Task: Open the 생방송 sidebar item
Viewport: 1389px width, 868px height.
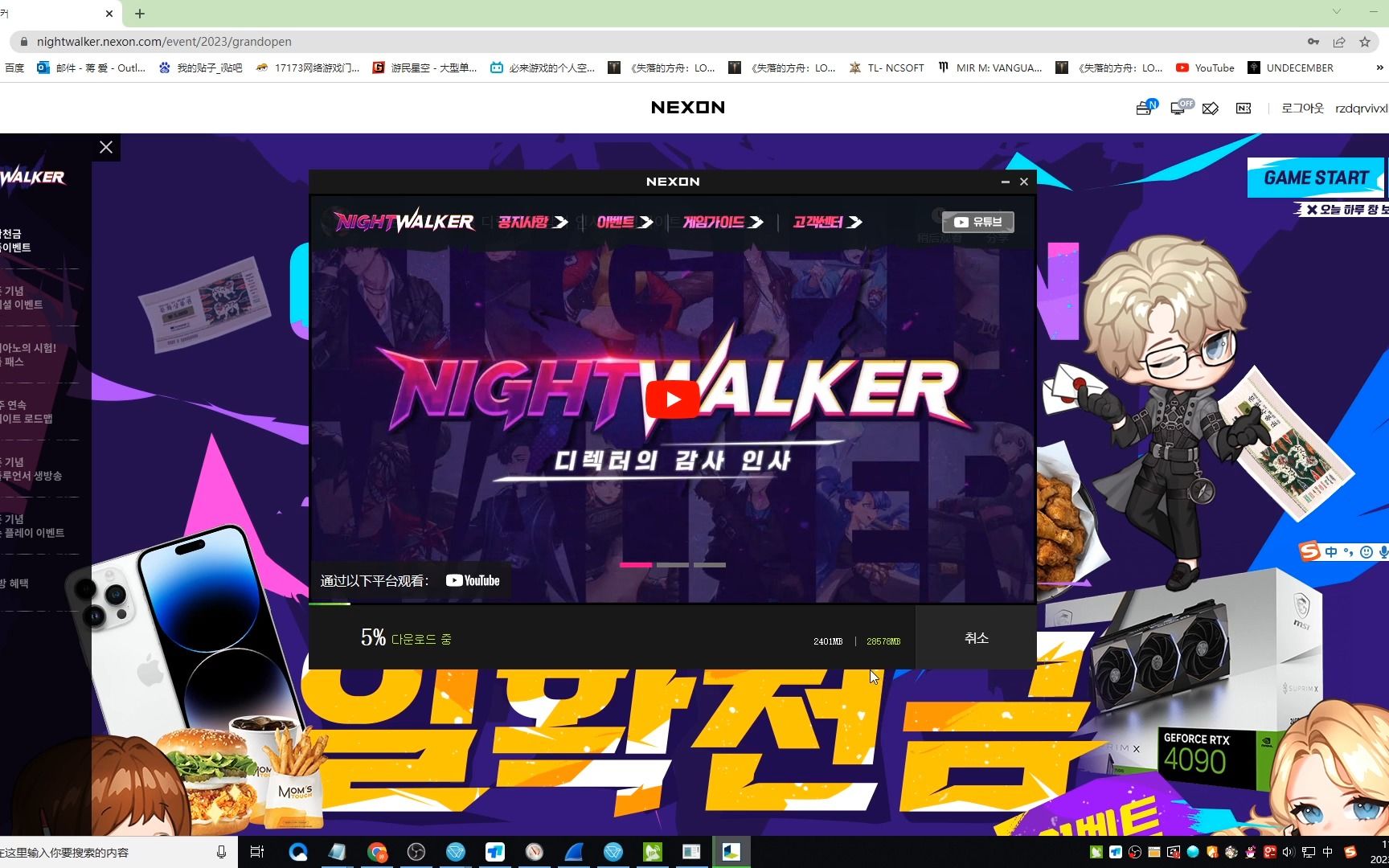Action: tap(31, 469)
